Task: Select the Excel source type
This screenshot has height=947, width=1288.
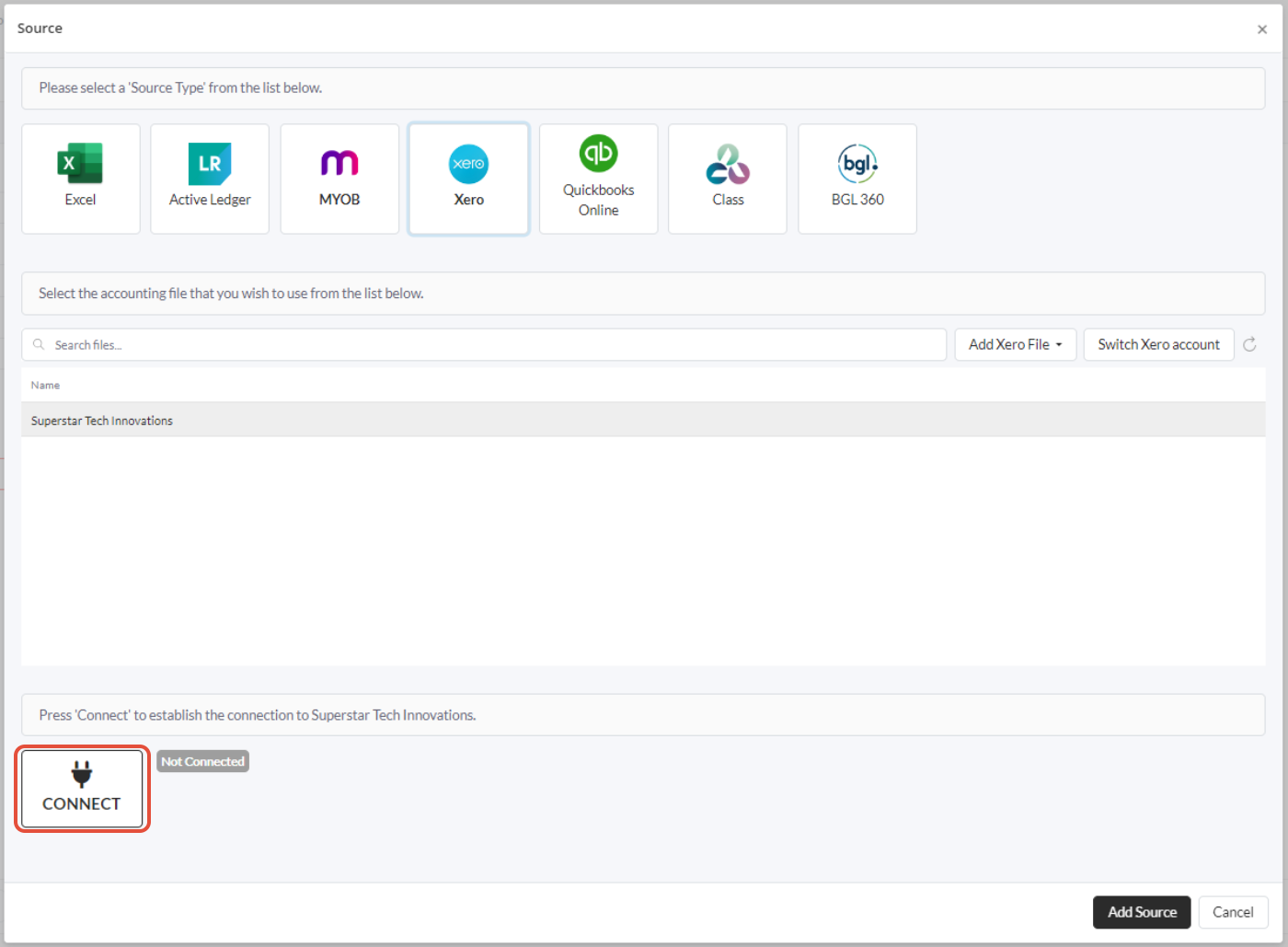Action: [81, 179]
